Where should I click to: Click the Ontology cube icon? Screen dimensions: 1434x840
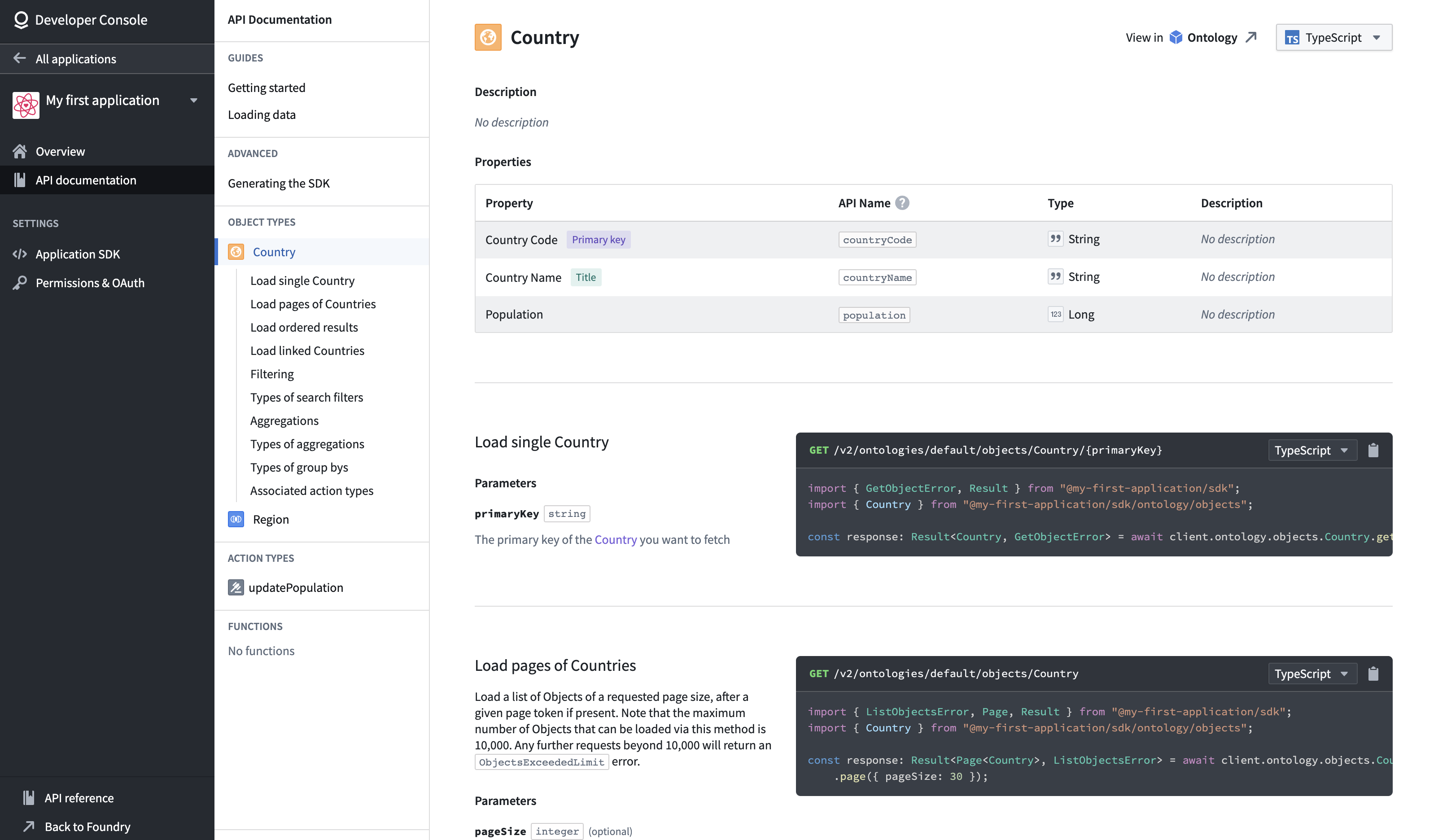(x=1175, y=37)
